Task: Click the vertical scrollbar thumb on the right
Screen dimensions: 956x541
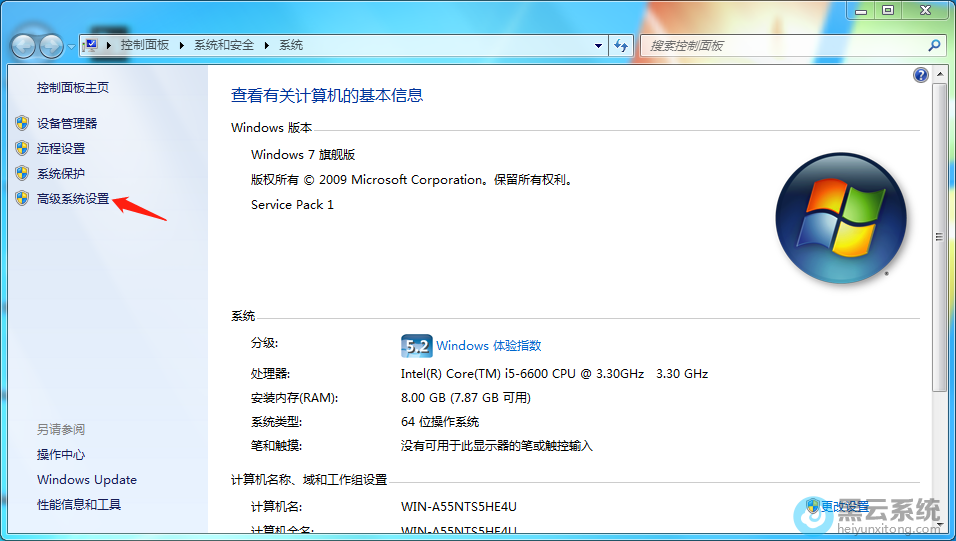Action: [938, 237]
